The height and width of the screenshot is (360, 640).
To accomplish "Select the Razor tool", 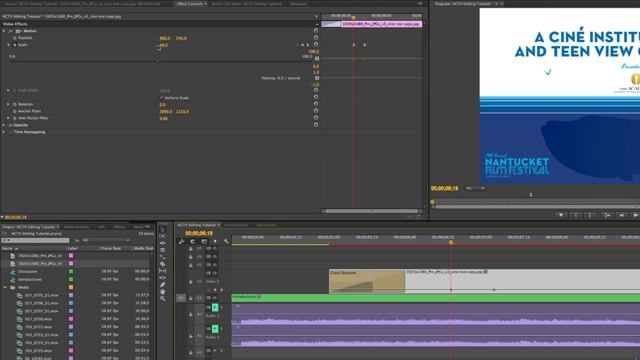I will coord(163,264).
